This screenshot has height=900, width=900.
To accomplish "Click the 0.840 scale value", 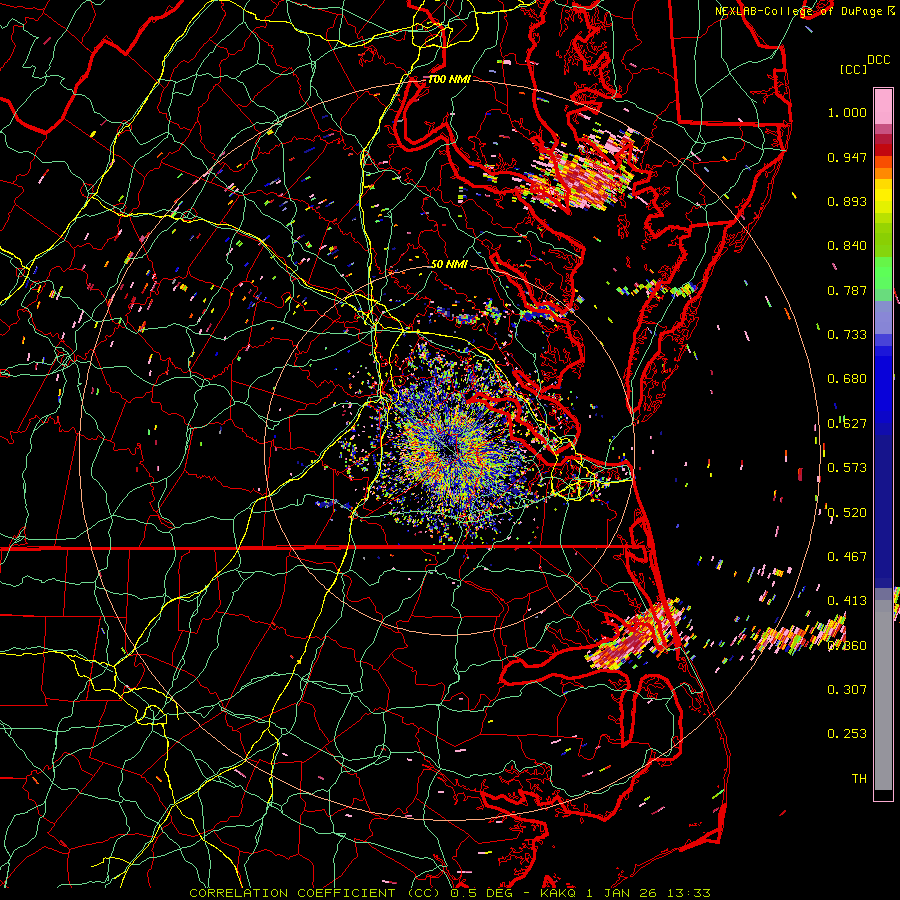I will tap(847, 246).
